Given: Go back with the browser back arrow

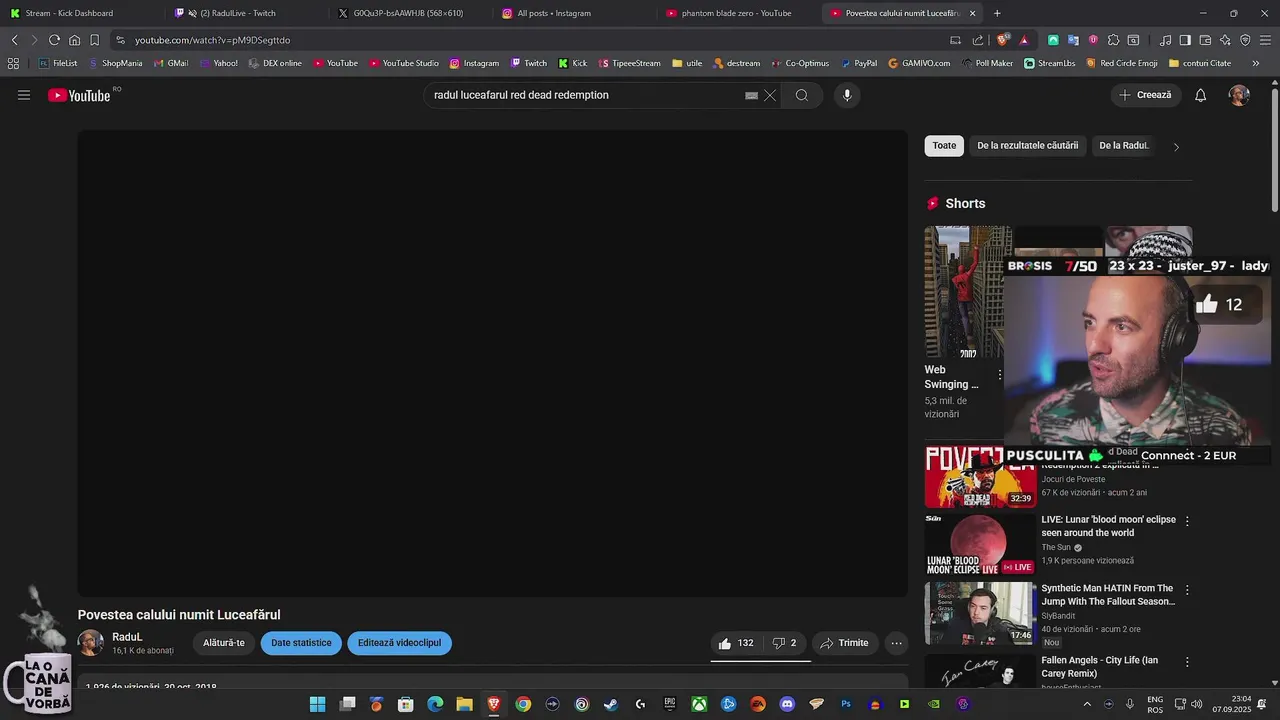Looking at the screenshot, I should click(x=14, y=40).
